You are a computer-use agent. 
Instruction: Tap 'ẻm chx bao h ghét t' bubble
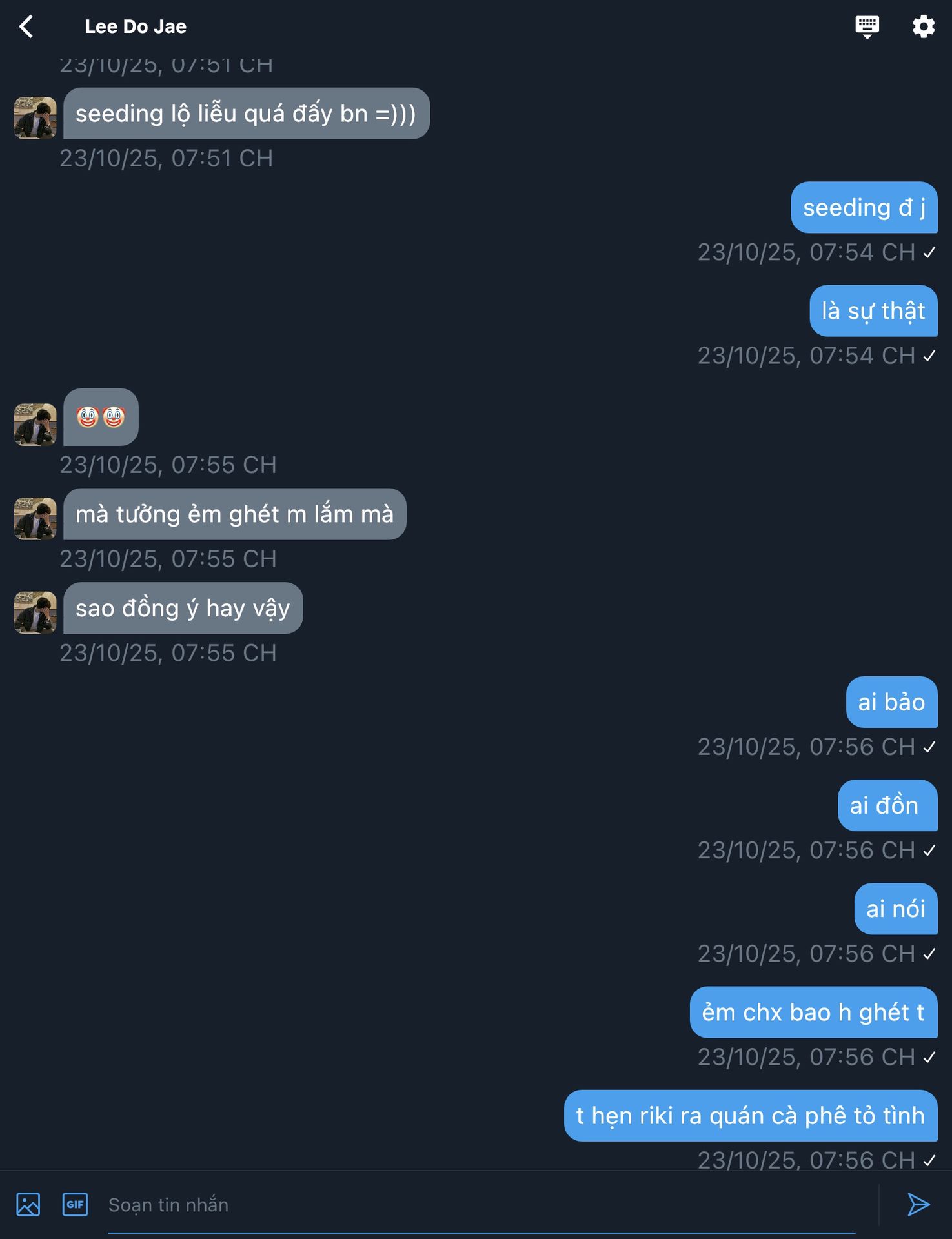click(814, 1012)
